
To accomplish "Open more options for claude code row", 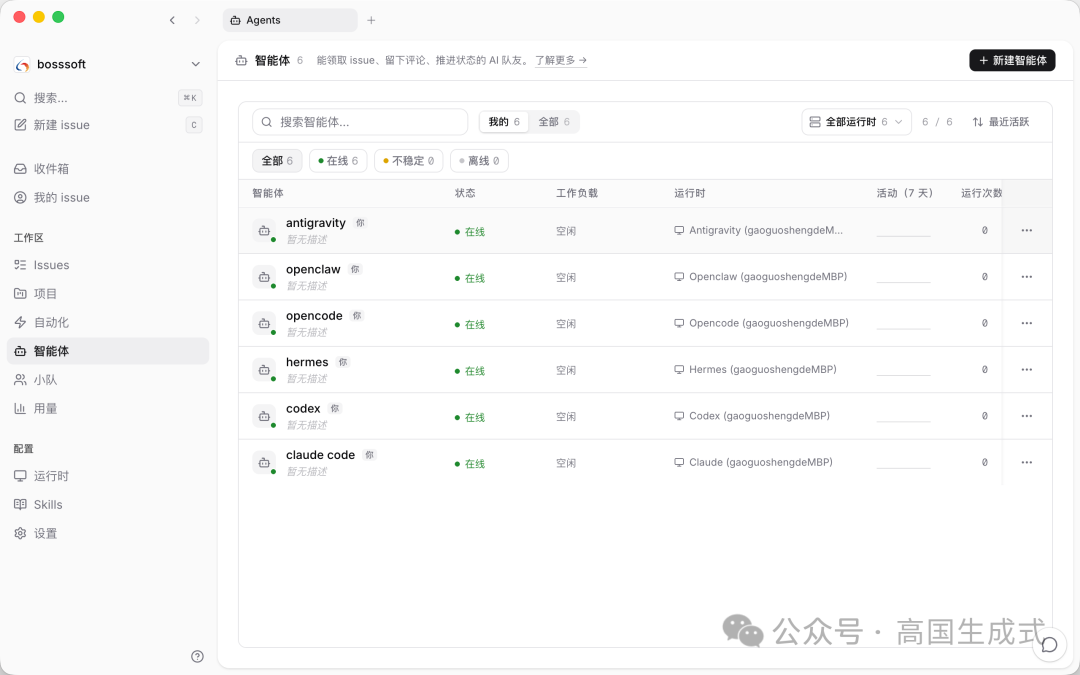I will [1026, 462].
